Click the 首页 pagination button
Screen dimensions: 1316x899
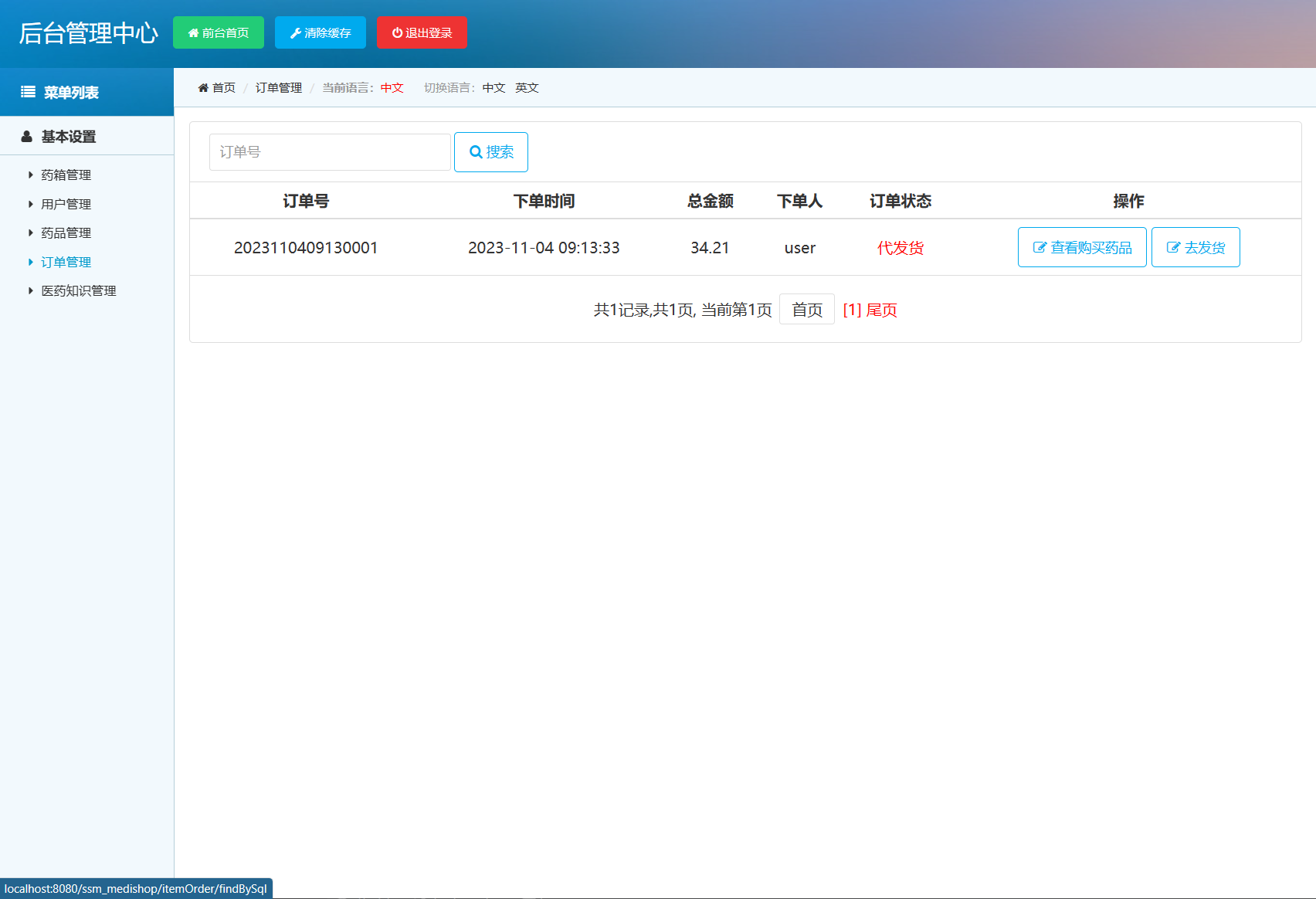(806, 309)
